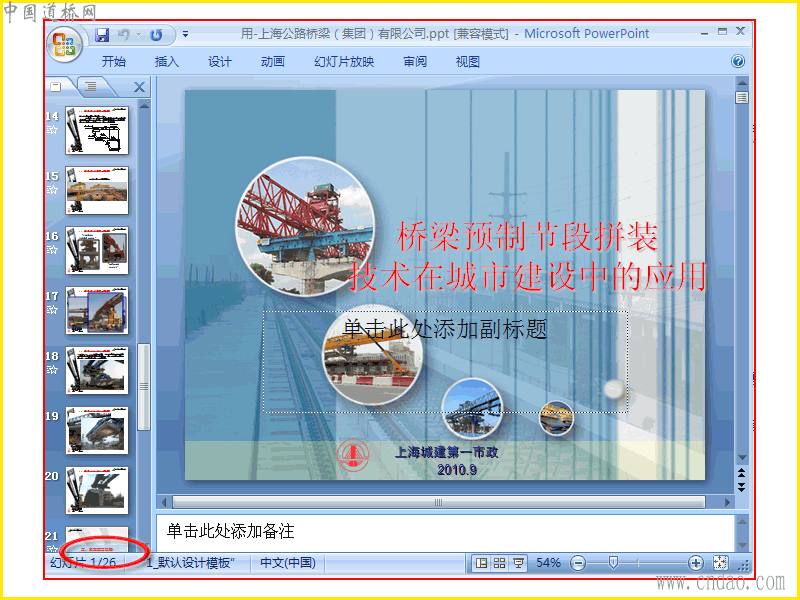The height and width of the screenshot is (600, 800).
Task: Select slide 14 thumbnail
Action: pyautogui.click(x=97, y=131)
